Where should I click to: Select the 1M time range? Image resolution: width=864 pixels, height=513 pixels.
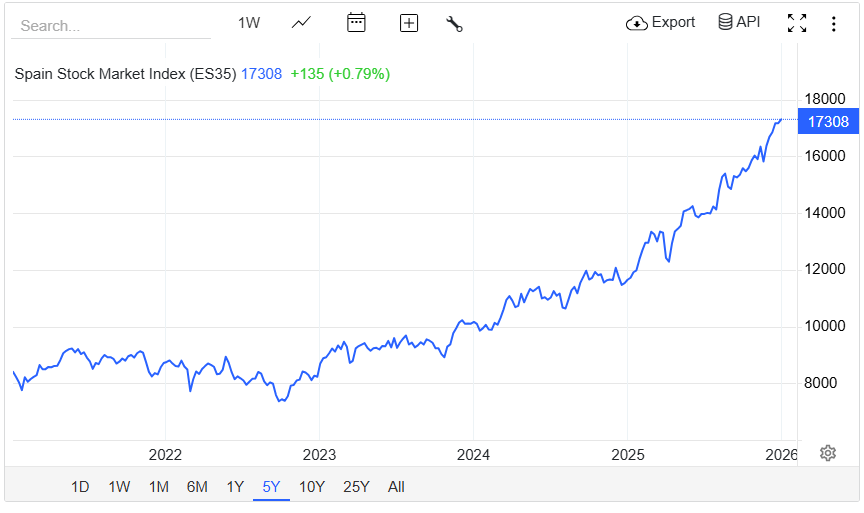click(158, 487)
